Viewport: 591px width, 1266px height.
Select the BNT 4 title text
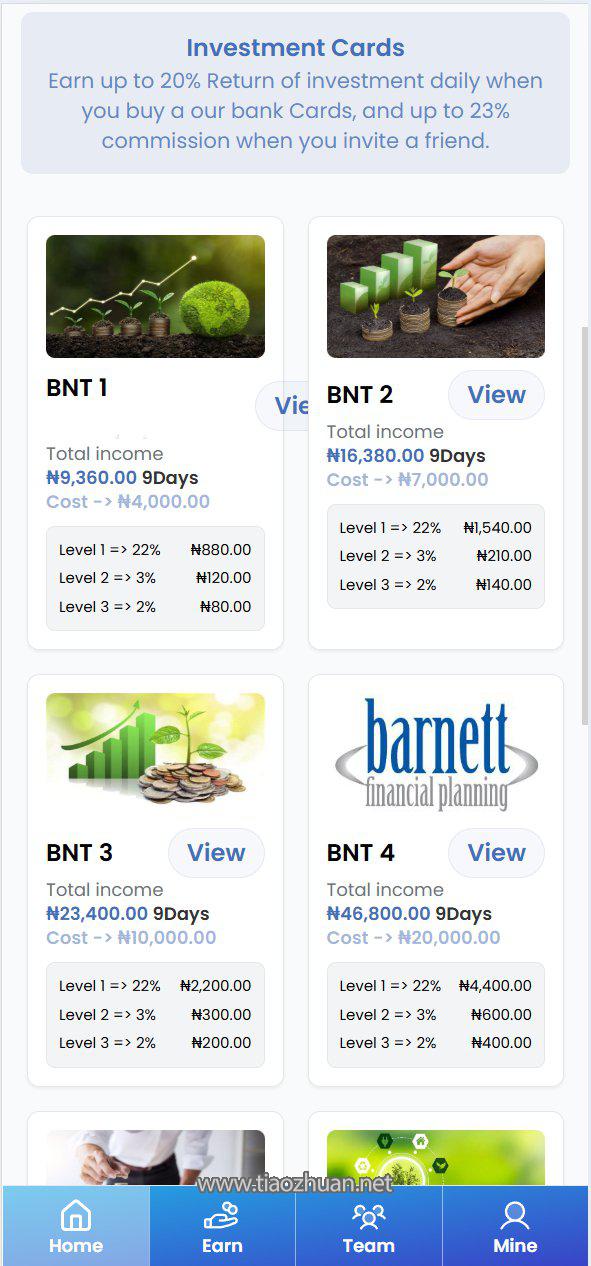361,853
